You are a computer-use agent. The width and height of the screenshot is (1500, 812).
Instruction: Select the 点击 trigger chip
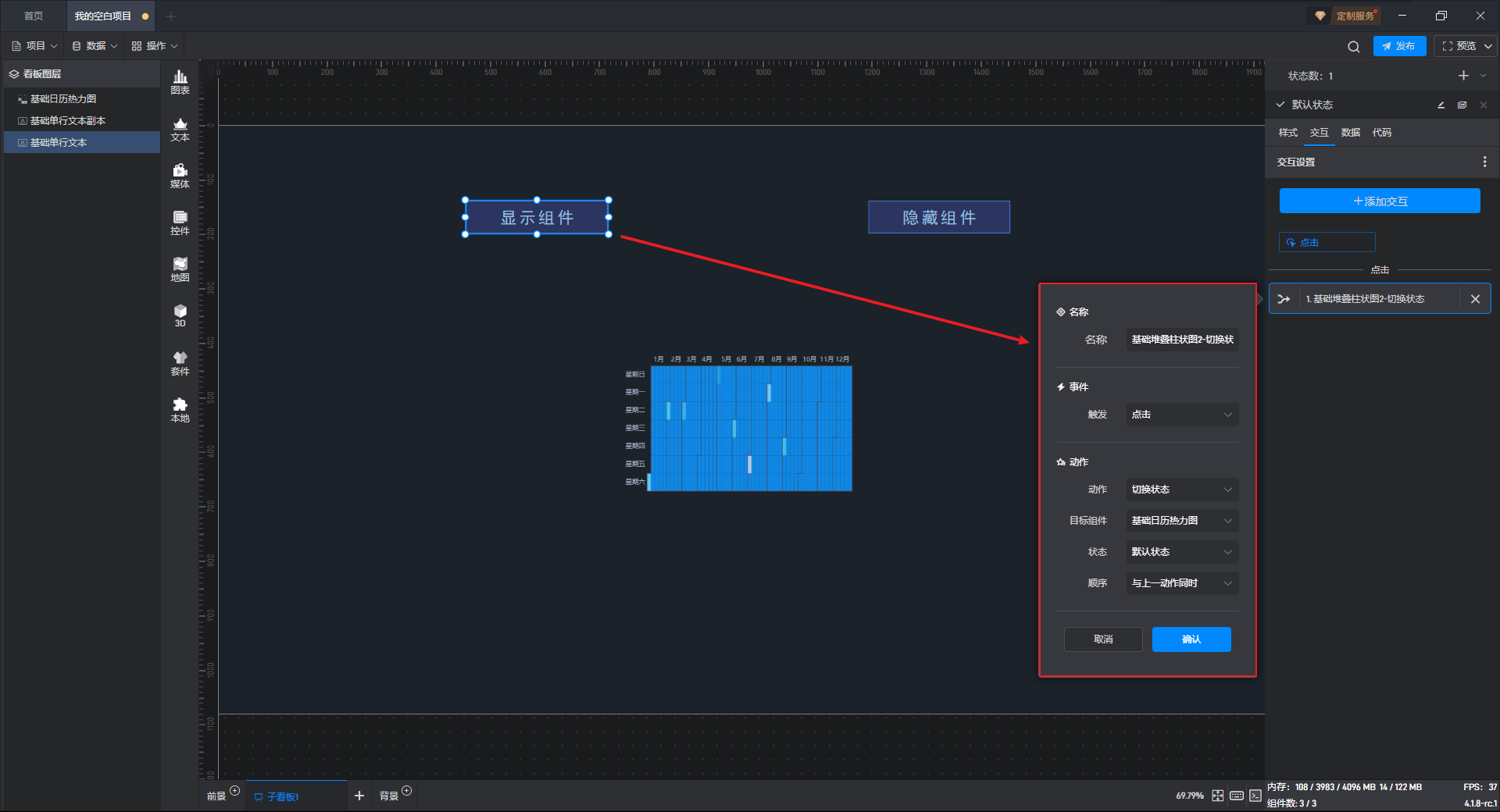click(1327, 242)
